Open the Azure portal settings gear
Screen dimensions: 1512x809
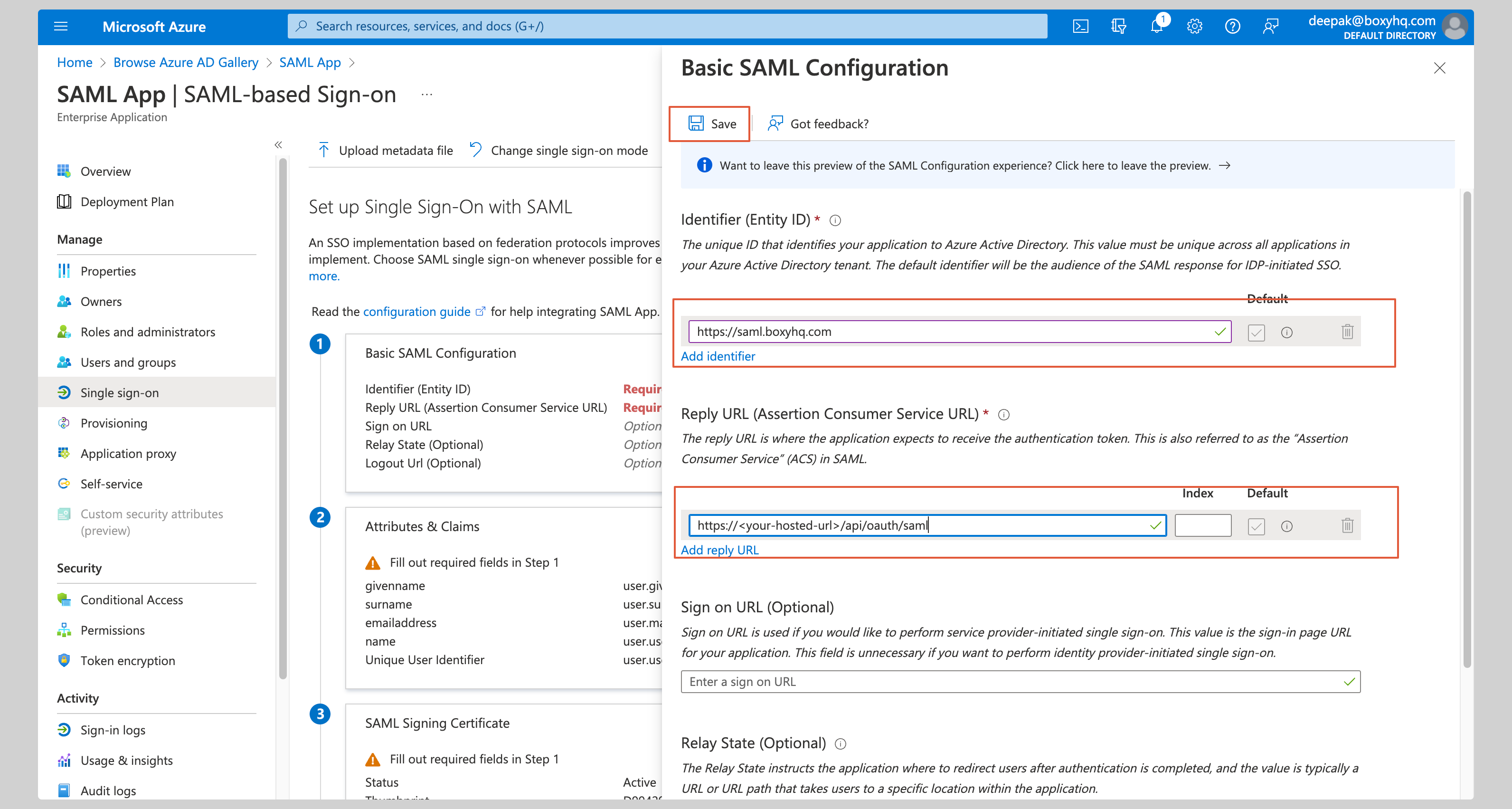tap(1194, 26)
